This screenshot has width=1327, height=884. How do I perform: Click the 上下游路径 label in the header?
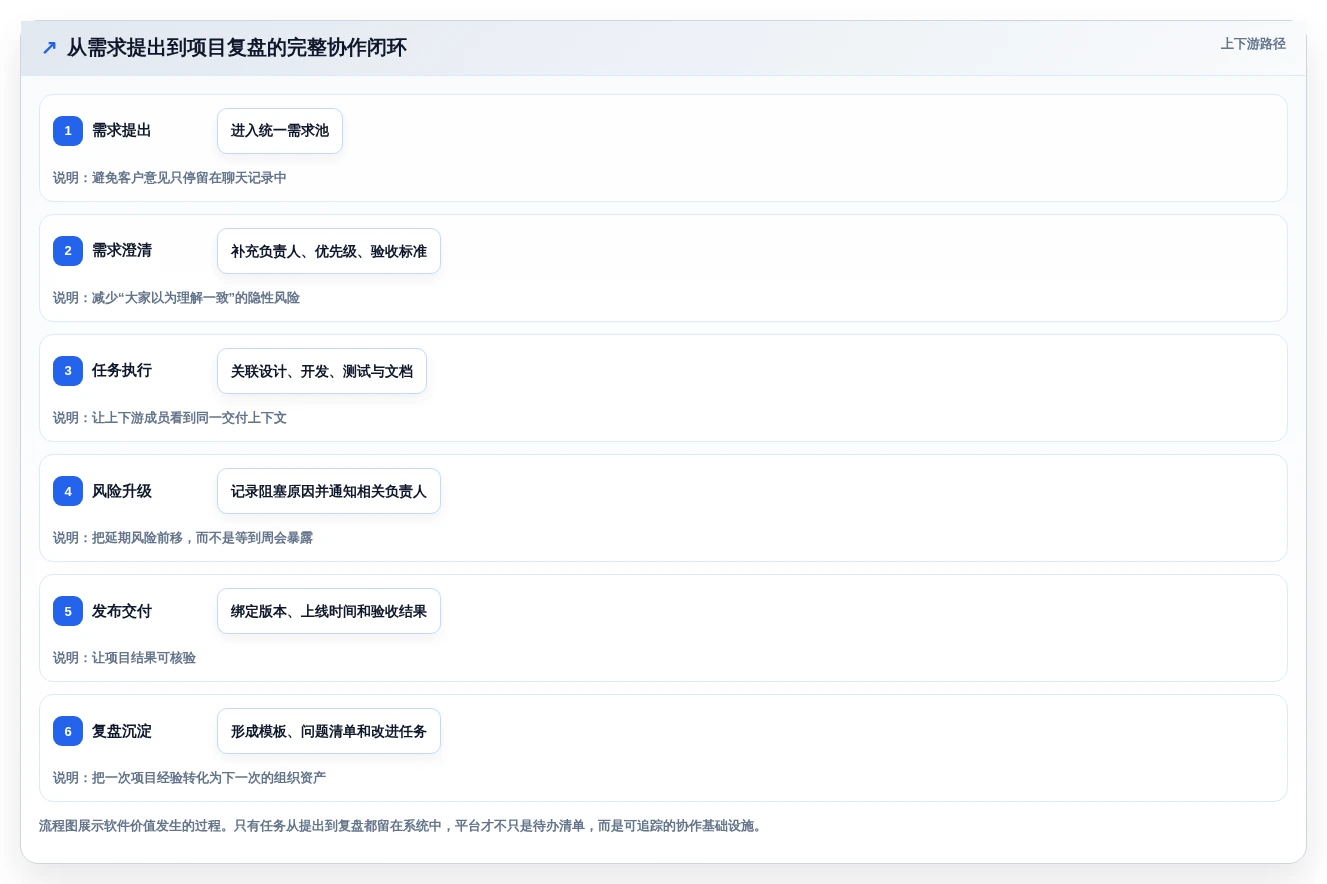pyautogui.click(x=1253, y=44)
